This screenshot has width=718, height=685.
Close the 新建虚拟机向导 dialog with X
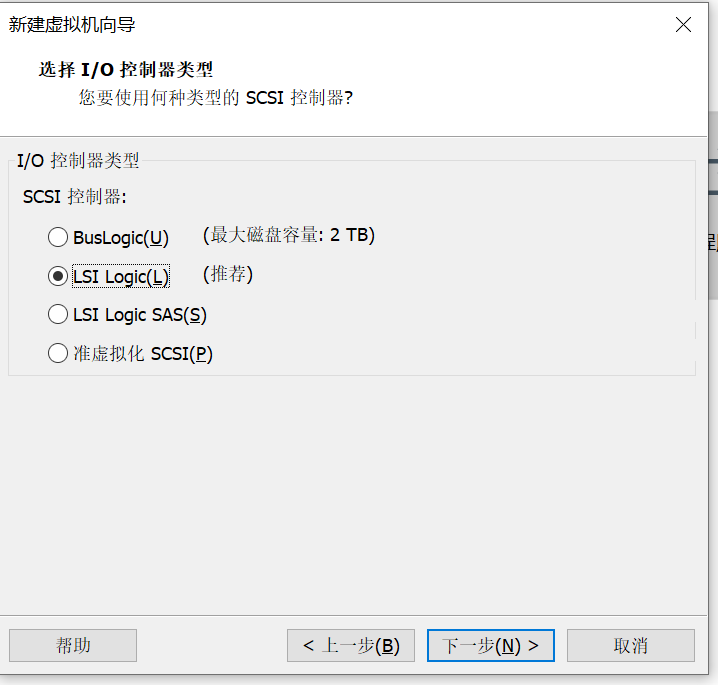point(683,25)
